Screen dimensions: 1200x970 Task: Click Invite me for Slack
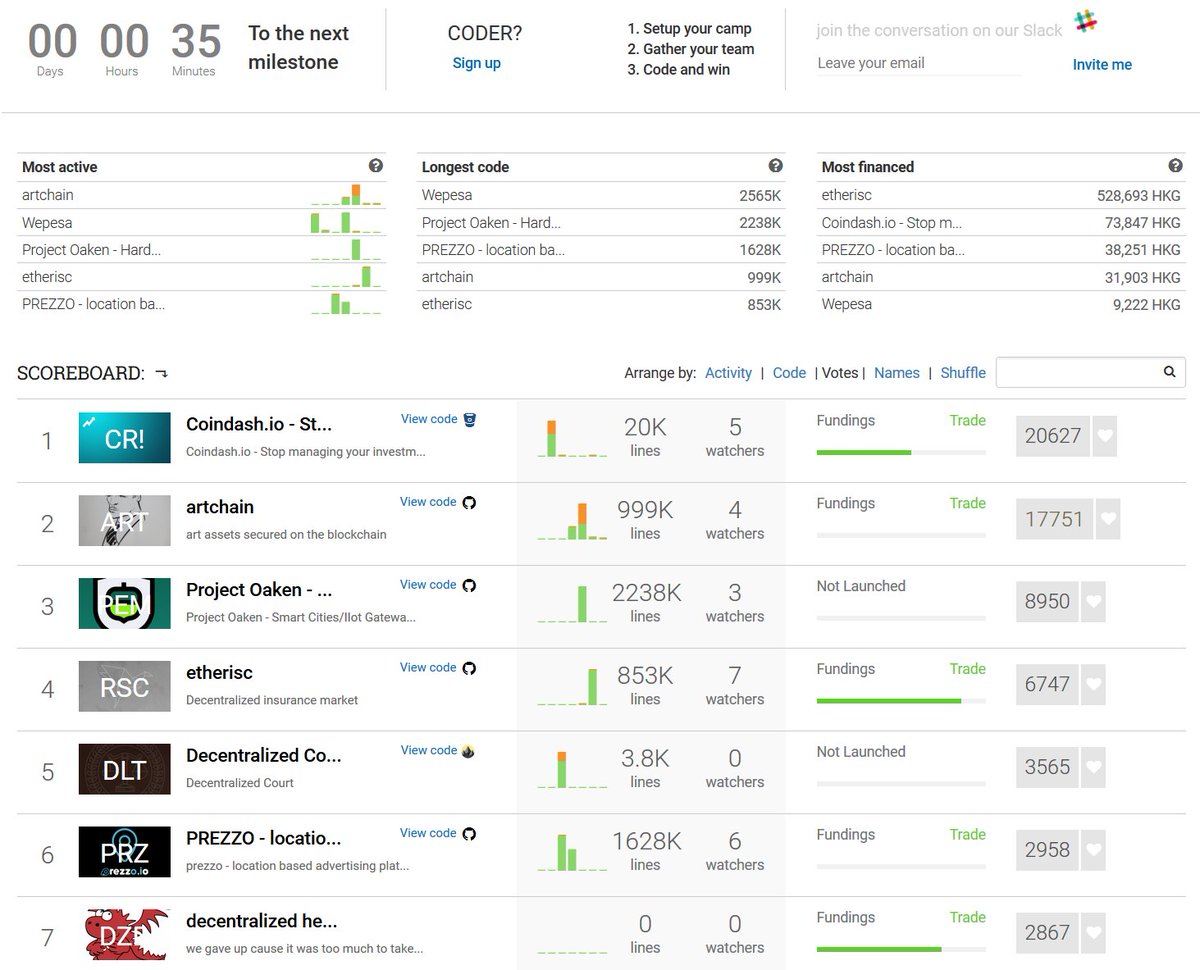[1102, 64]
